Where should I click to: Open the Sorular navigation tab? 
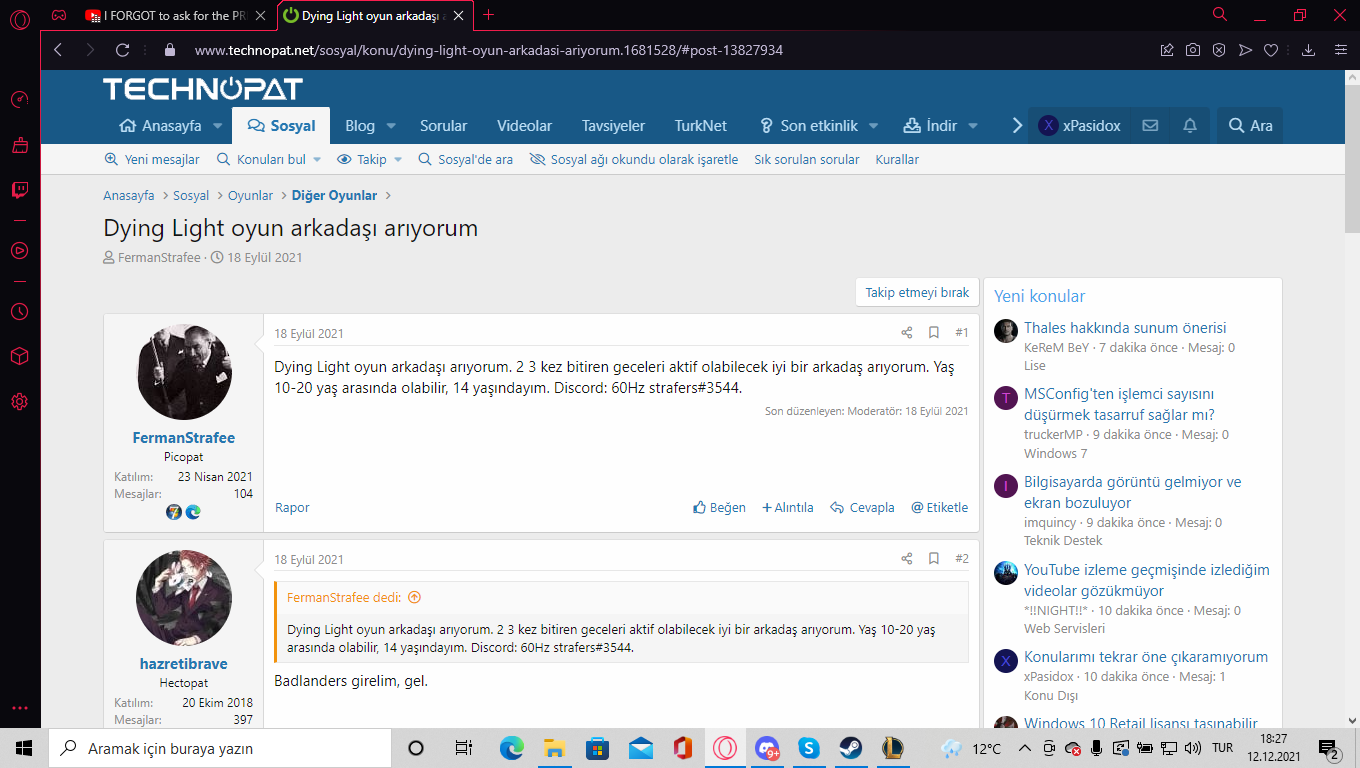pos(443,126)
